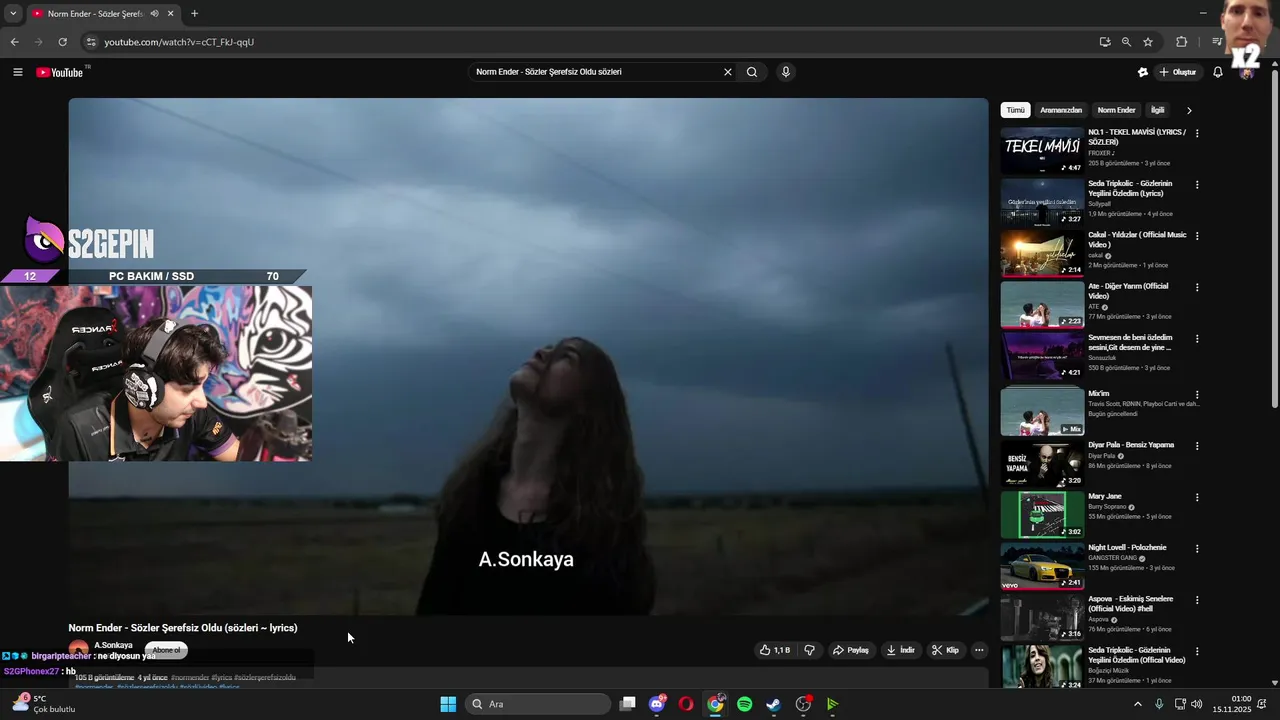Select the Norm Ender filter chip

[1116, 110]
